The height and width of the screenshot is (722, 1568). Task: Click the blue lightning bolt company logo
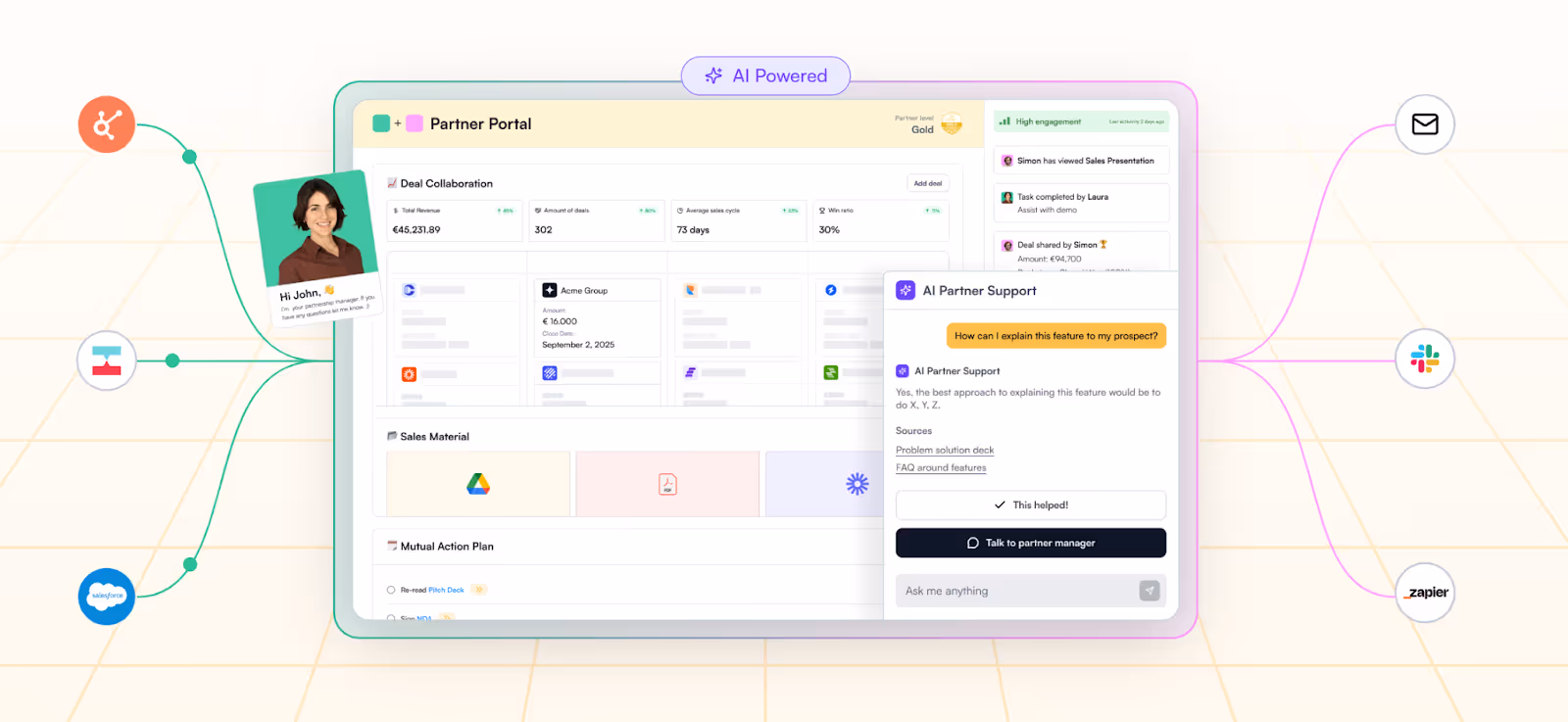tap(831, 290)
